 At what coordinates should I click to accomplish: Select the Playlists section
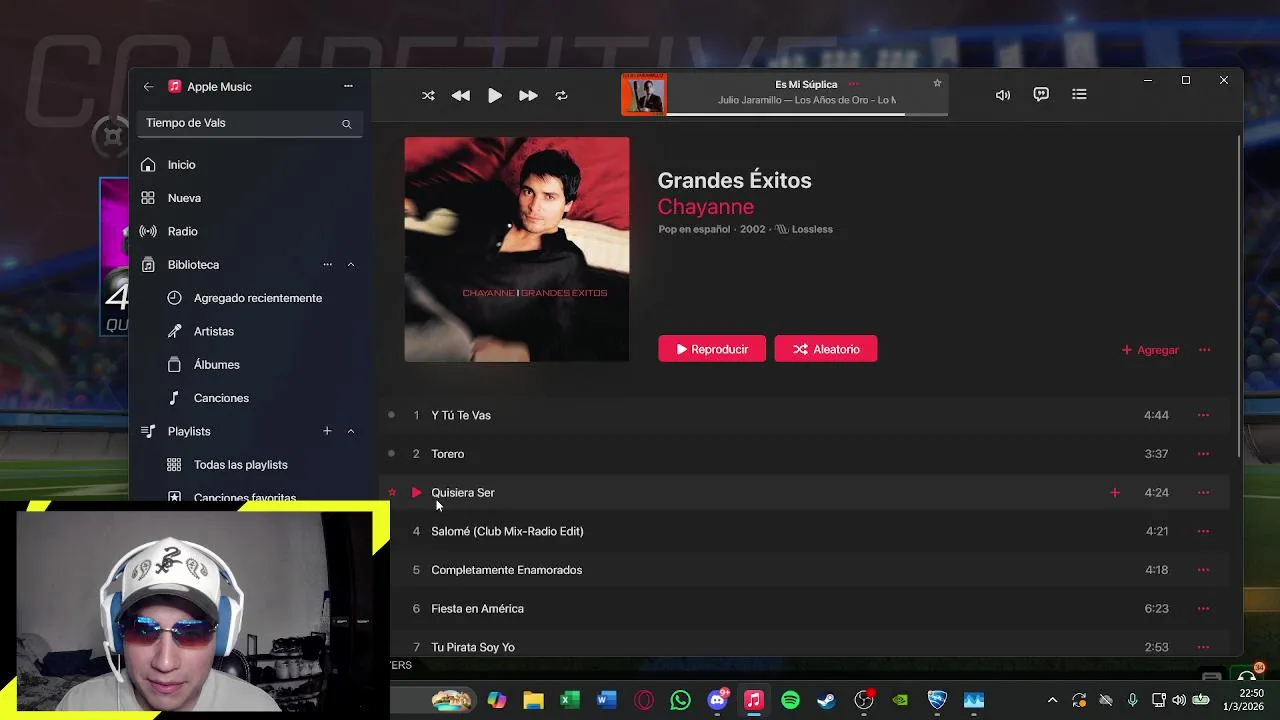click(189, 431)
